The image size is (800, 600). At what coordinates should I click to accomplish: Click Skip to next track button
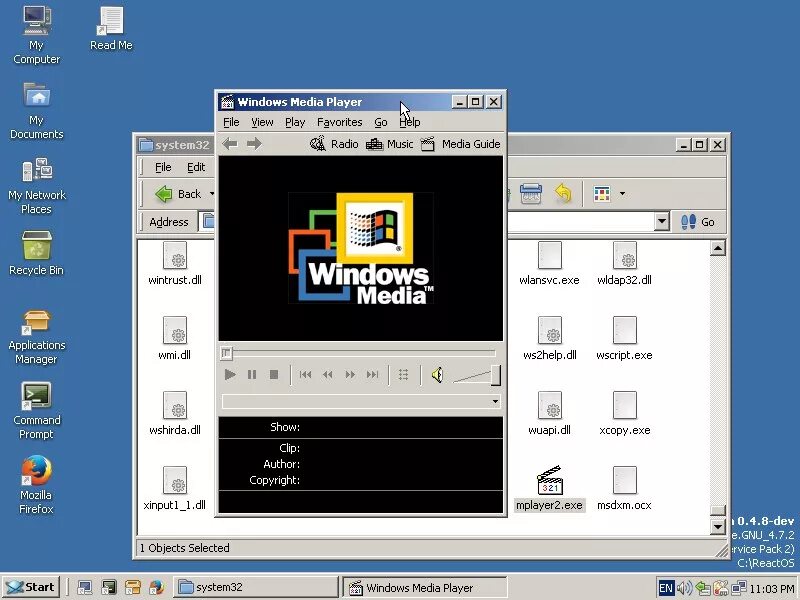[372, 375]
